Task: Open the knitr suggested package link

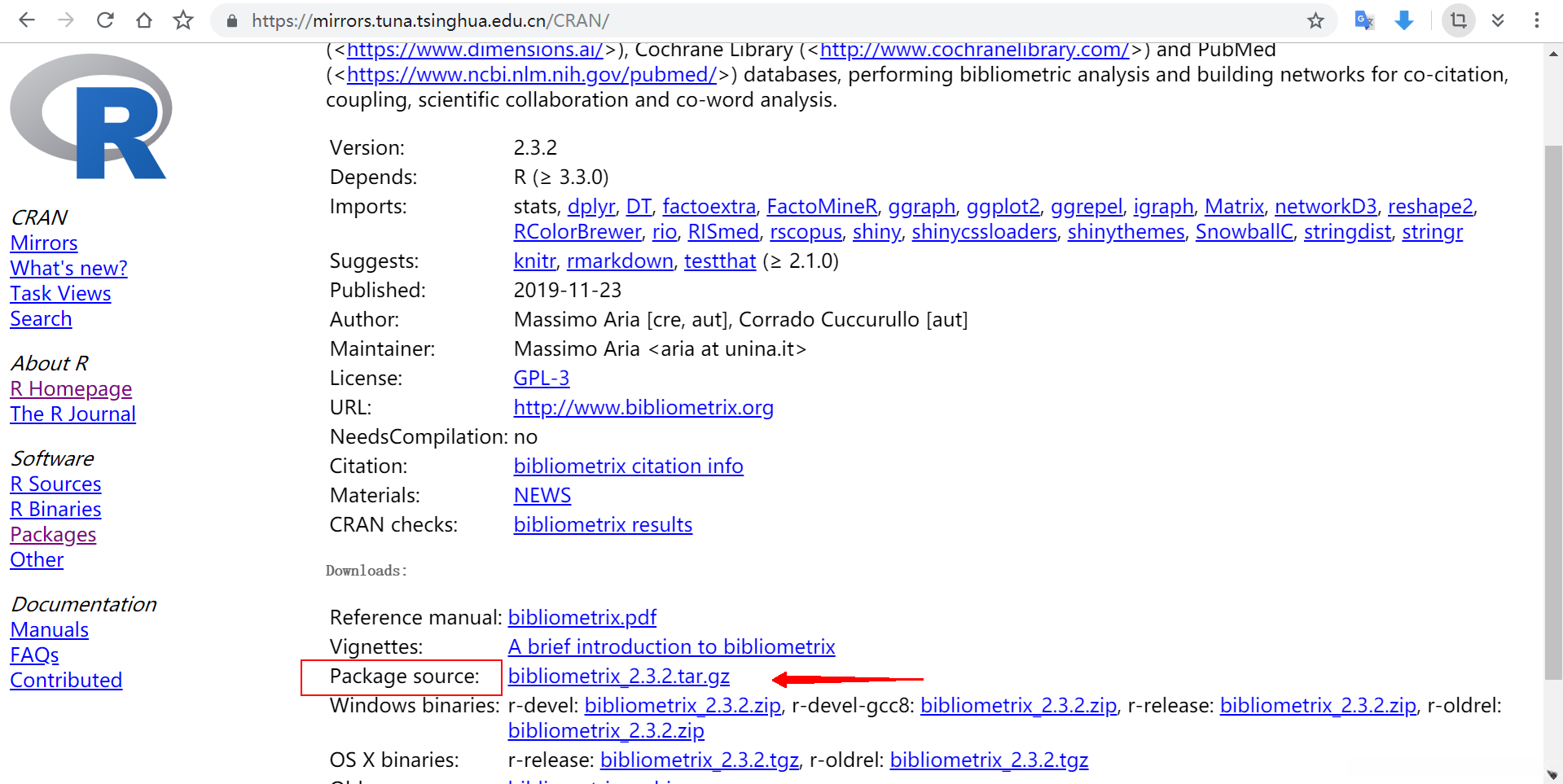Action: (x=534, y=261)
